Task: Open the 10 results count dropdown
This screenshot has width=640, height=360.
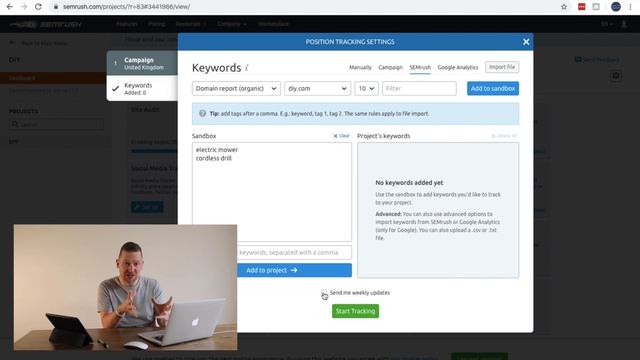Action: click(366, 89)
